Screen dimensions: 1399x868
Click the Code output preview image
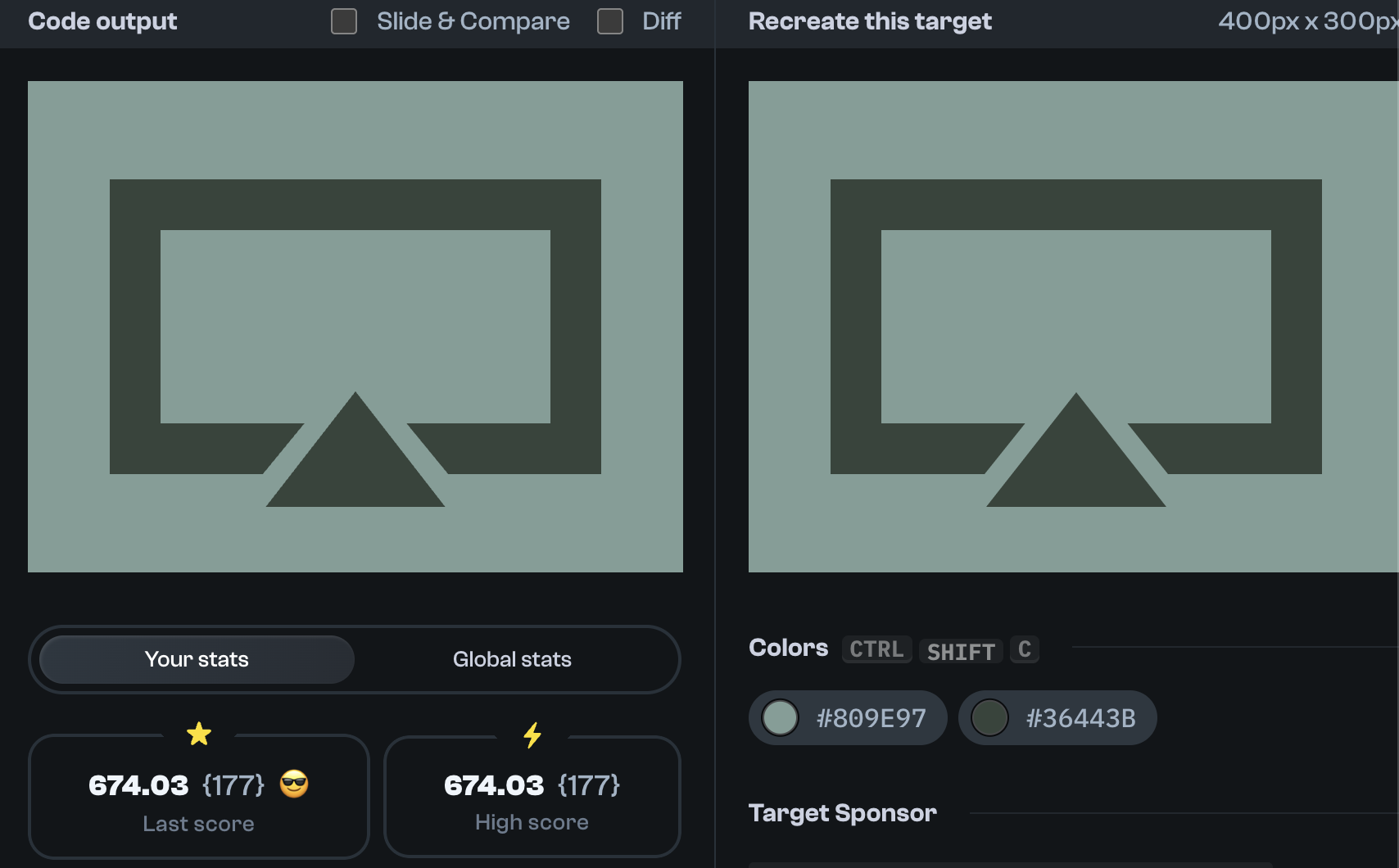point(355,327)
